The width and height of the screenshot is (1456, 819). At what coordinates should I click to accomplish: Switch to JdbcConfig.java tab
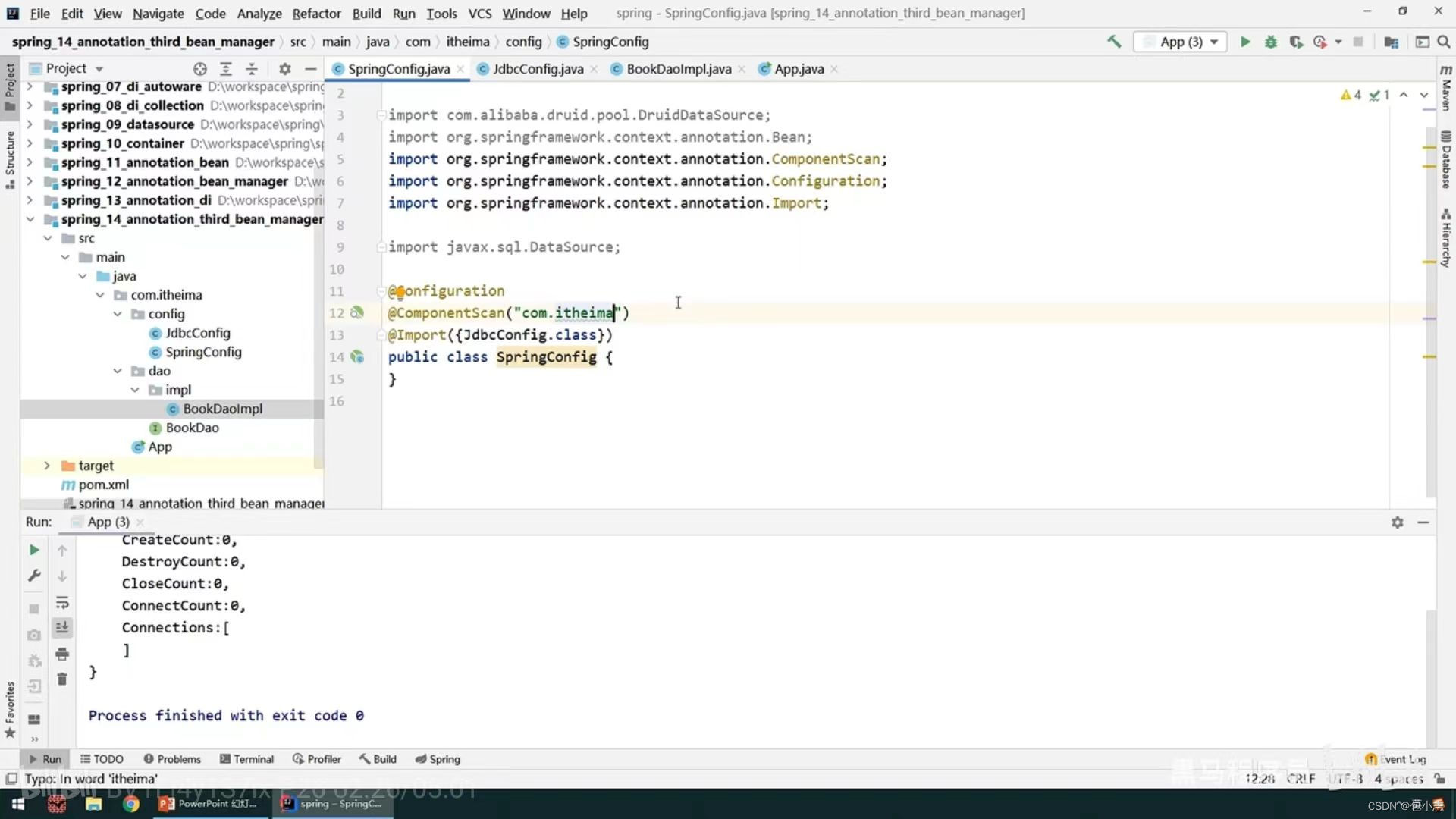538,69
